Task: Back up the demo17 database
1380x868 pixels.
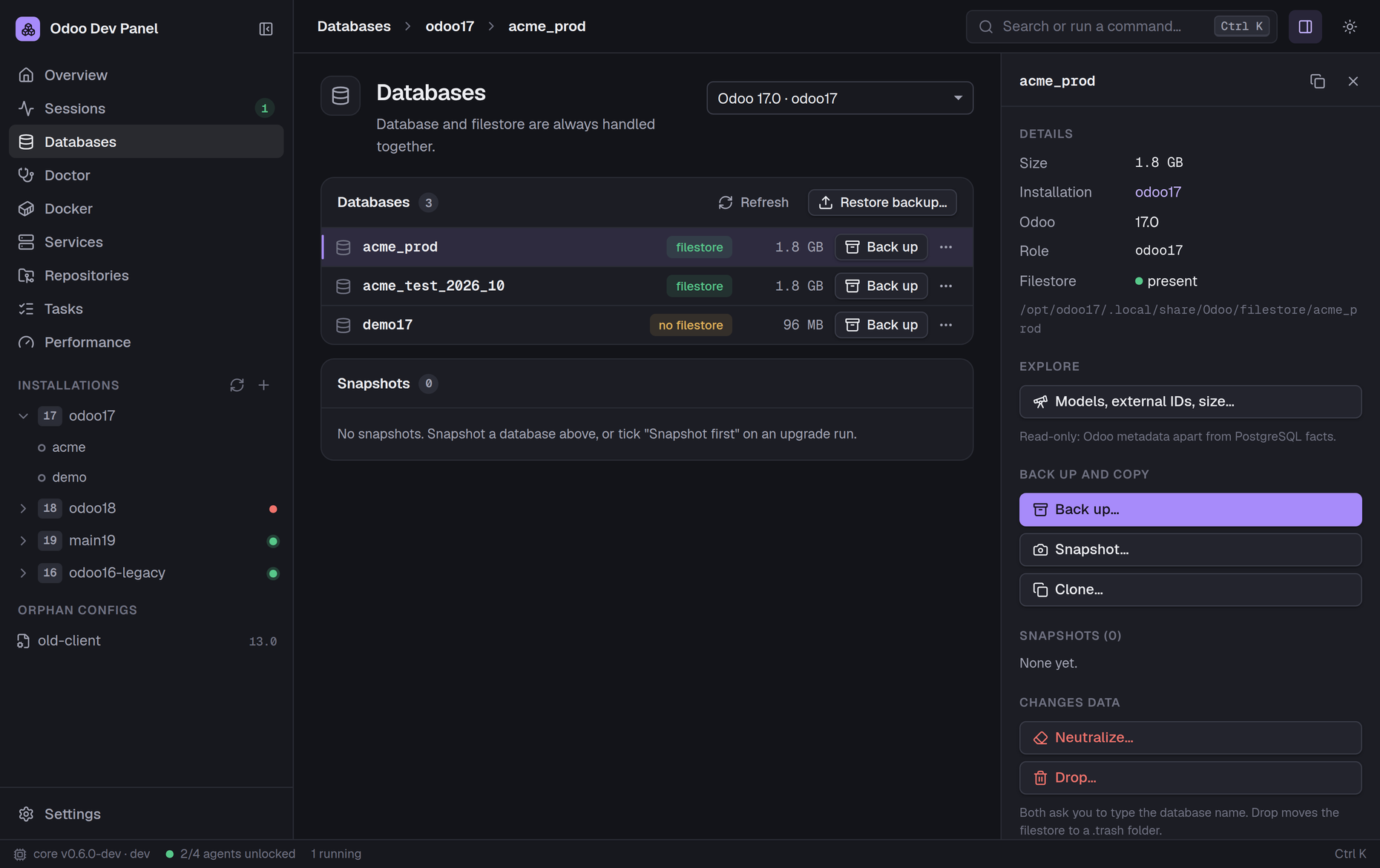Action: [881, 325]
